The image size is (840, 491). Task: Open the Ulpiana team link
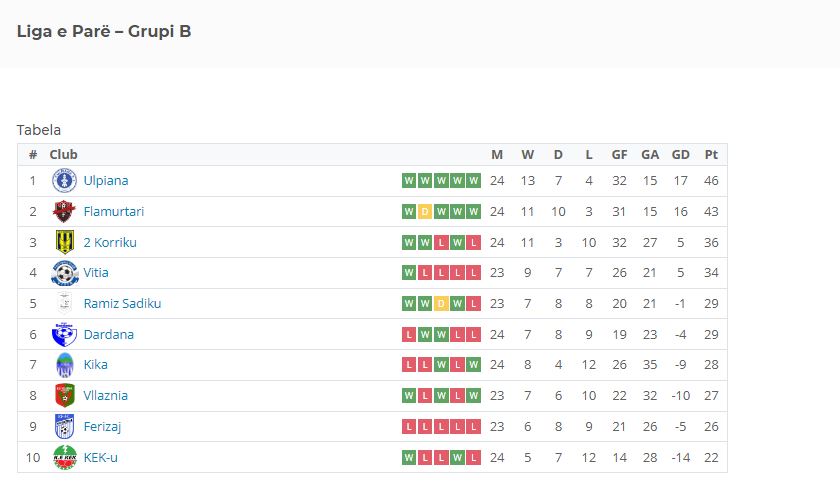point(106,180)
